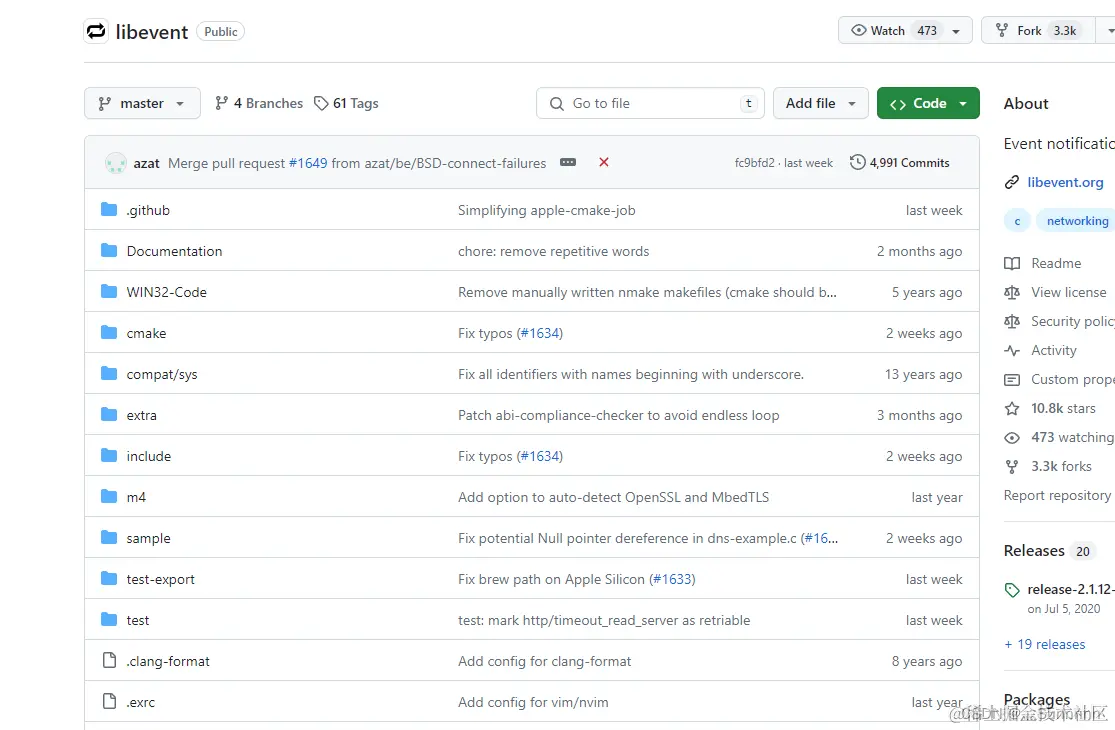This screenshot has width=1115, height=730.
Task: Click the libevent repository name
Action: click(x=151, y=32)
